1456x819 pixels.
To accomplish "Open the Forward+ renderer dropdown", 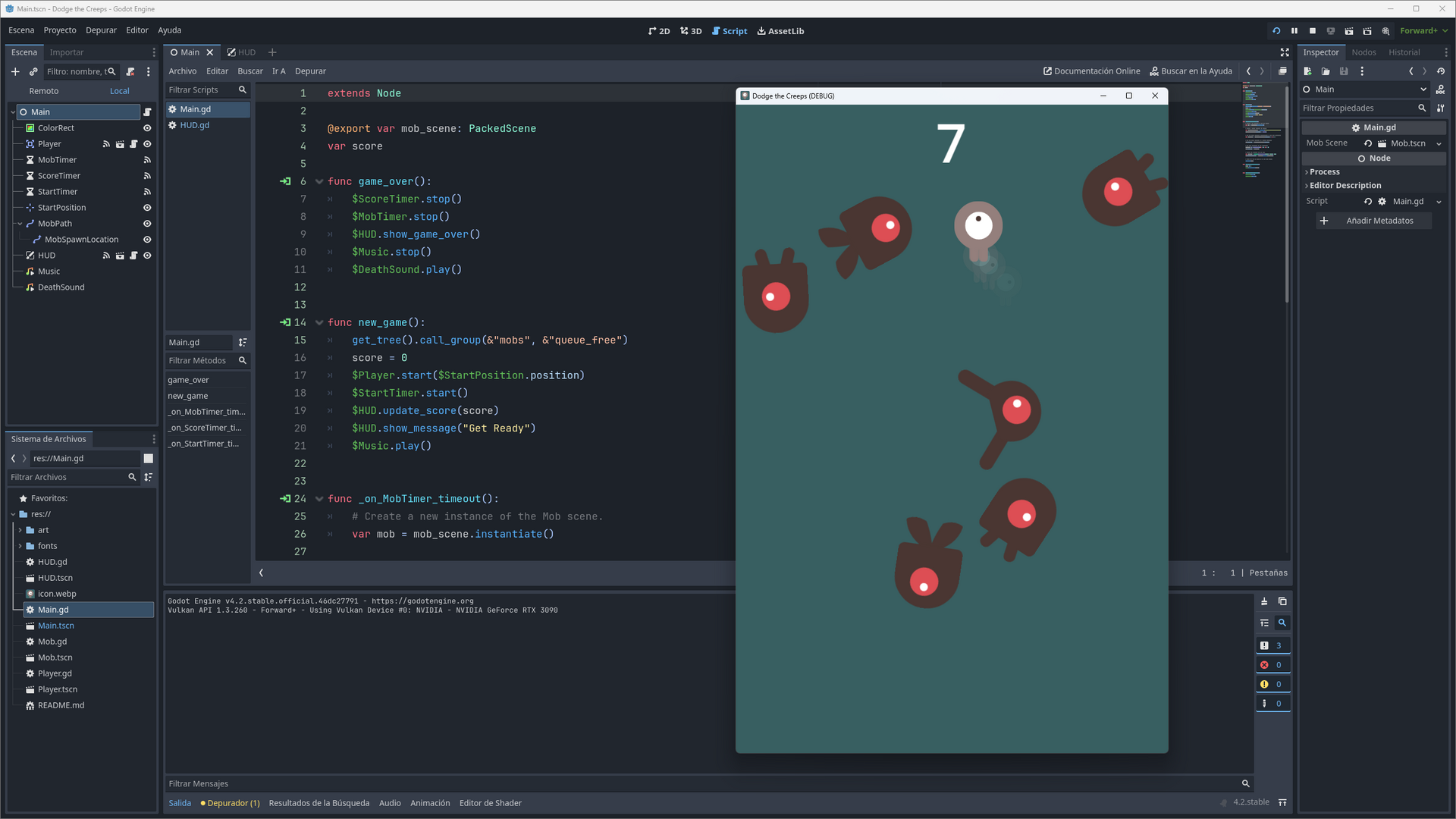I will point(1423,31).
